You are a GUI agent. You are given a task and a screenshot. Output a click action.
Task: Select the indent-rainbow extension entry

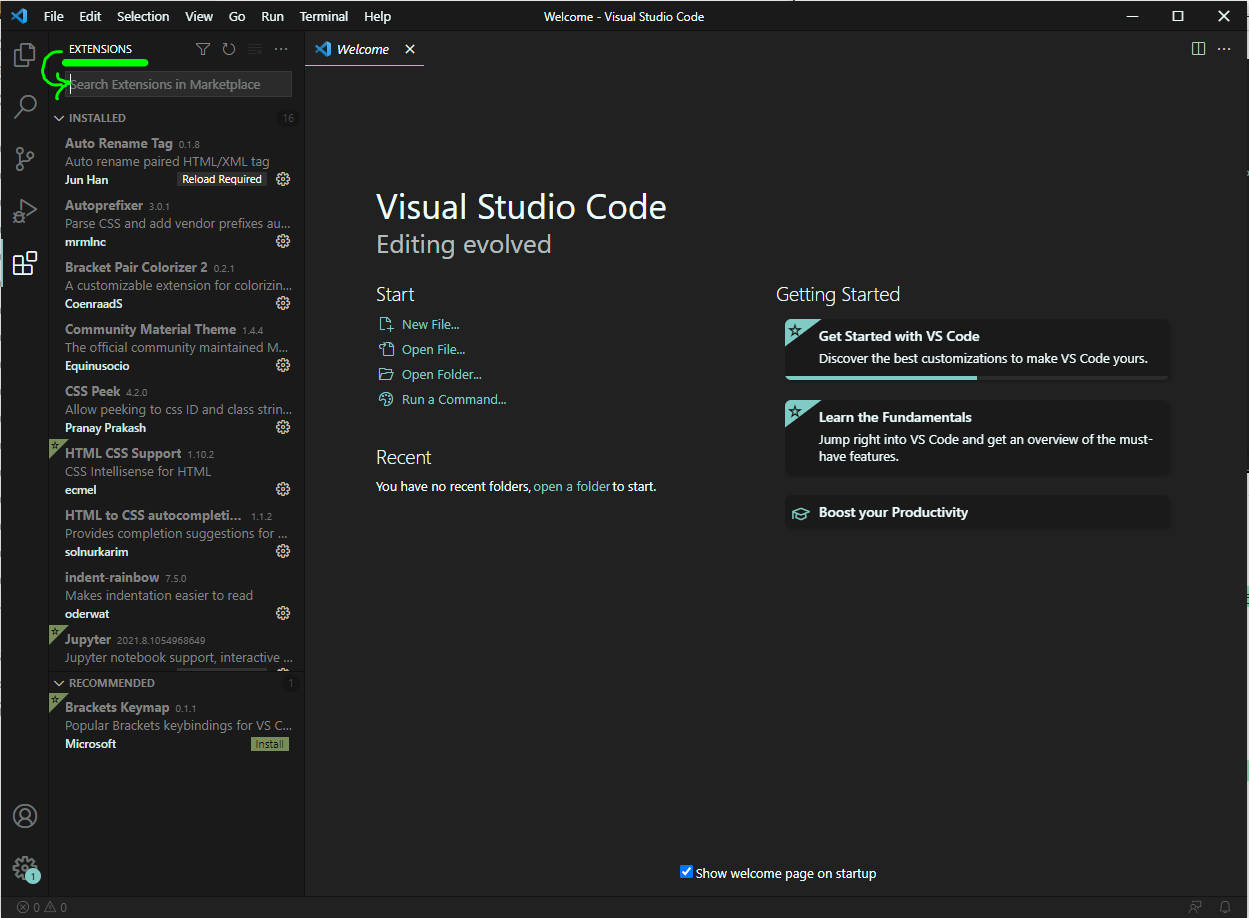176,595
